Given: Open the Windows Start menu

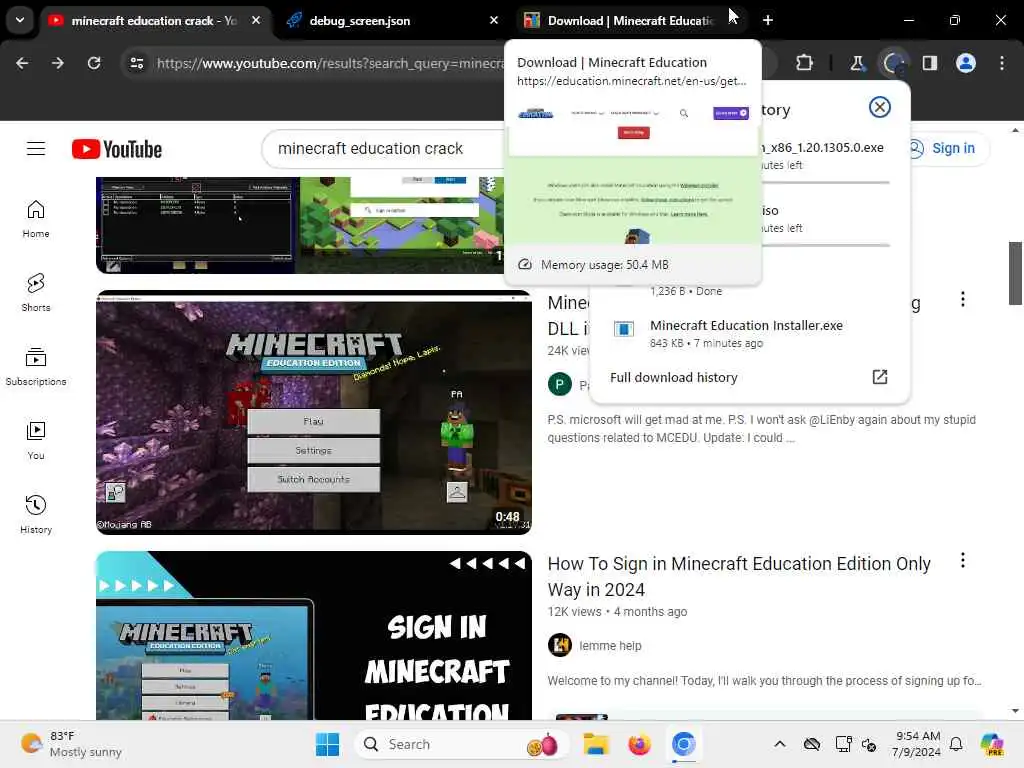Looking at the screenshot, I should 327,744.
